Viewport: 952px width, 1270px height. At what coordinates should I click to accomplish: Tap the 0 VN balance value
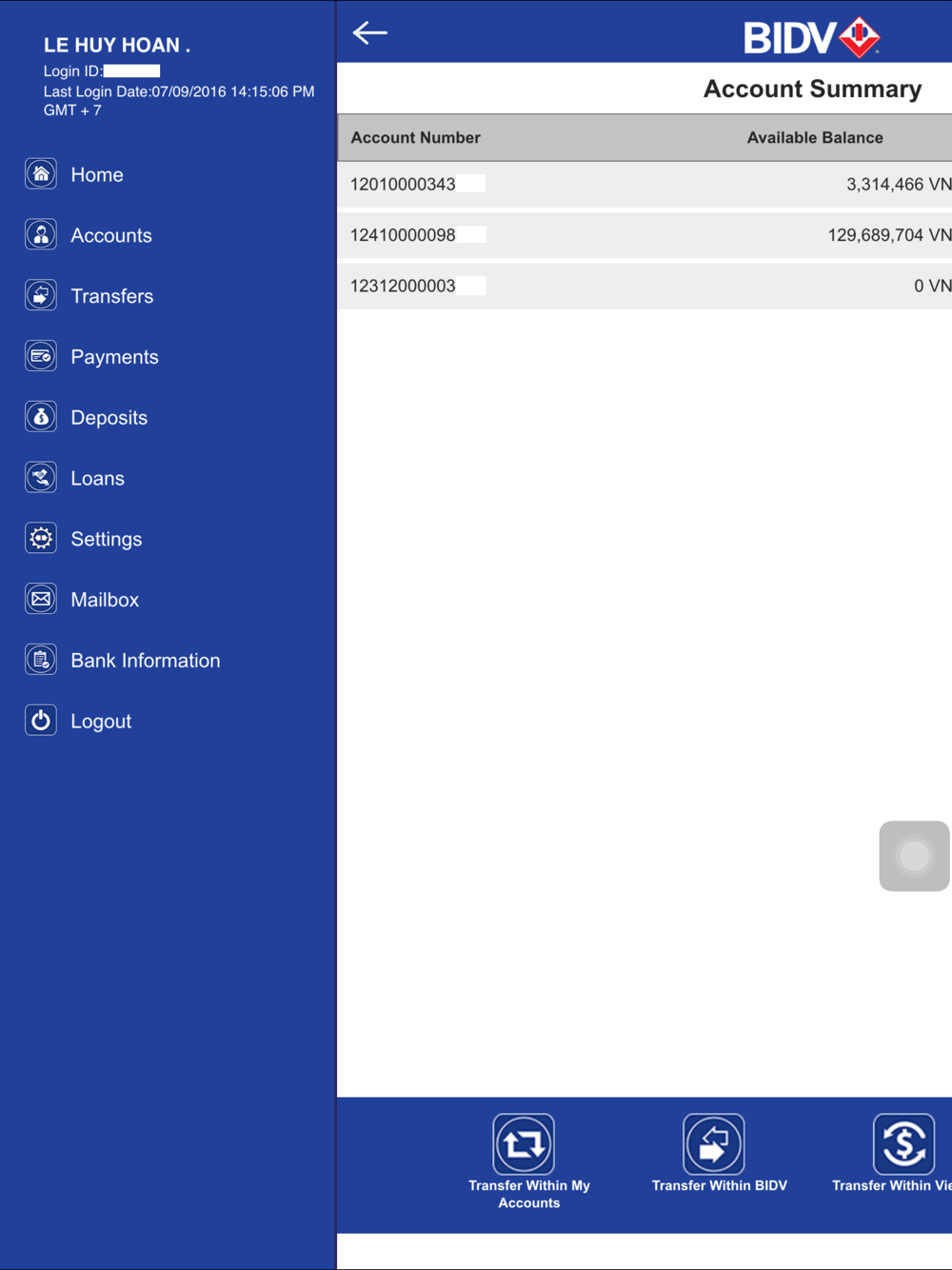coord(932,286)
